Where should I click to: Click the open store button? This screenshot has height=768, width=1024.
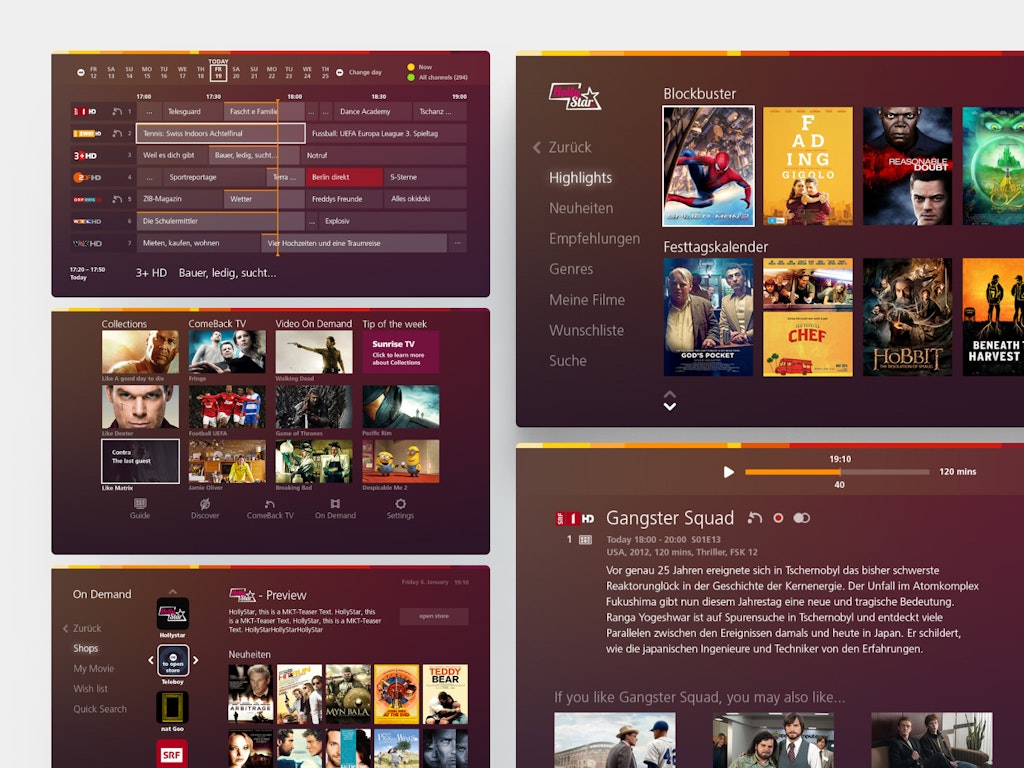tap(434, 616)
